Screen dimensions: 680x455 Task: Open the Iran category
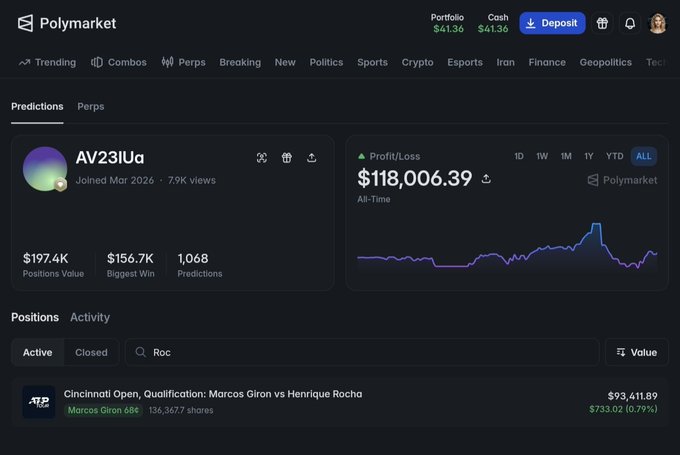coord(506,62)
